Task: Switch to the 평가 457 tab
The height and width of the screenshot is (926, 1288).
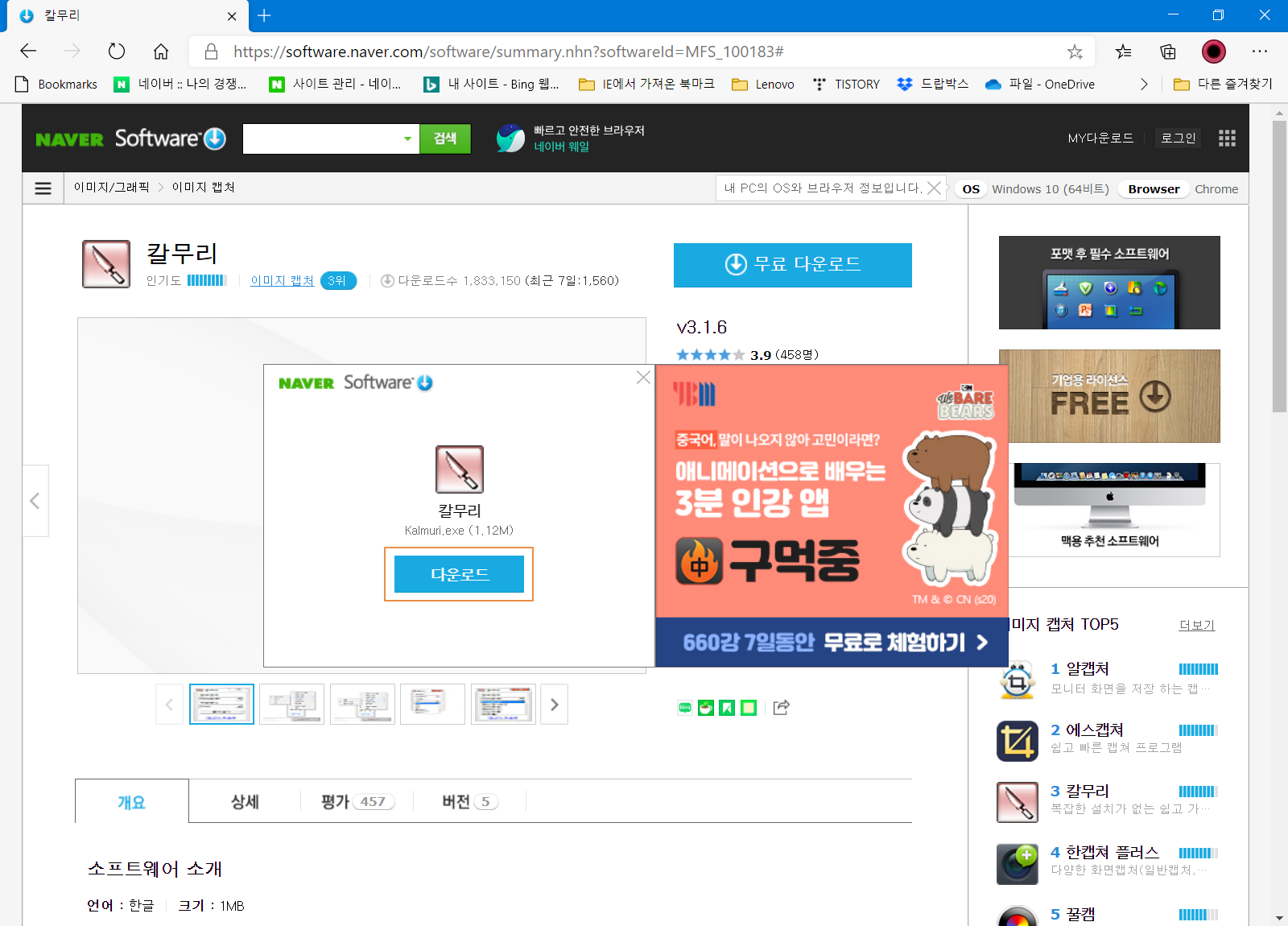Action: (x=357, y=801)
